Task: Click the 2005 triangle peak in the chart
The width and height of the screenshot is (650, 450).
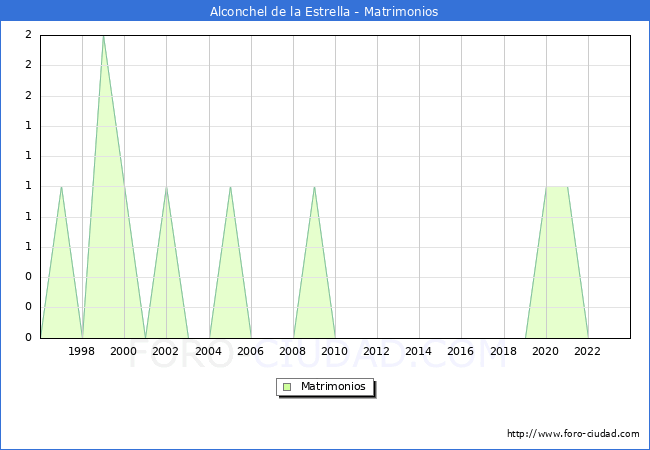Action: tap(230, 187)
